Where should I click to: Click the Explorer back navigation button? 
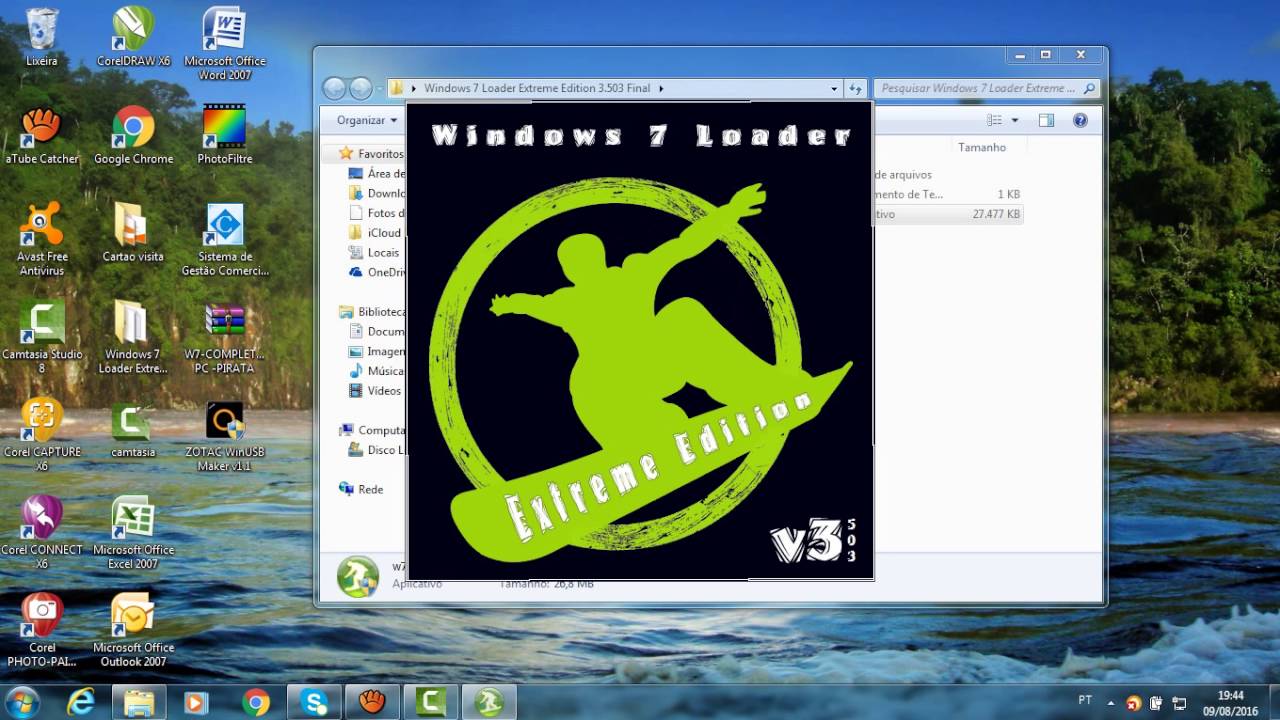coord(334,88)
